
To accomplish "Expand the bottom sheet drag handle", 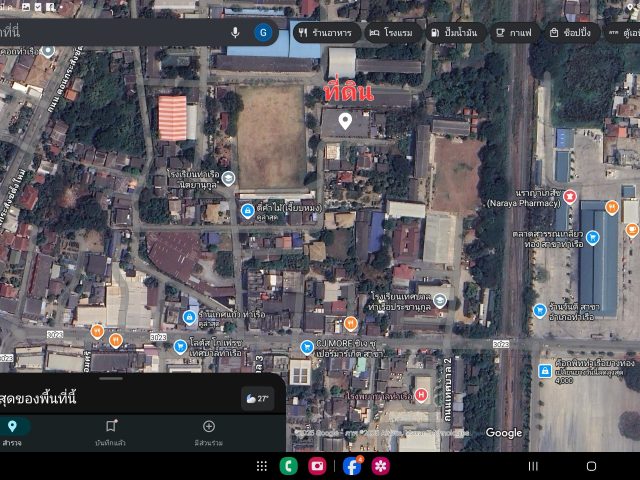I will [x=111, y=379].
